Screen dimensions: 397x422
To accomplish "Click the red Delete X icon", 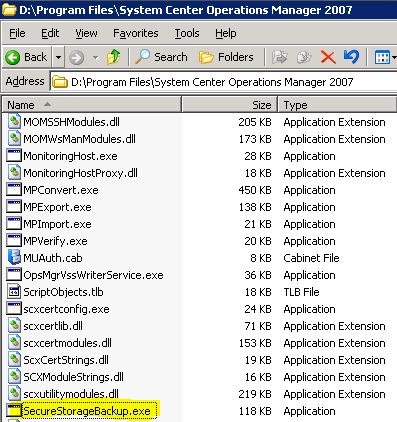I will click(328, 57).
